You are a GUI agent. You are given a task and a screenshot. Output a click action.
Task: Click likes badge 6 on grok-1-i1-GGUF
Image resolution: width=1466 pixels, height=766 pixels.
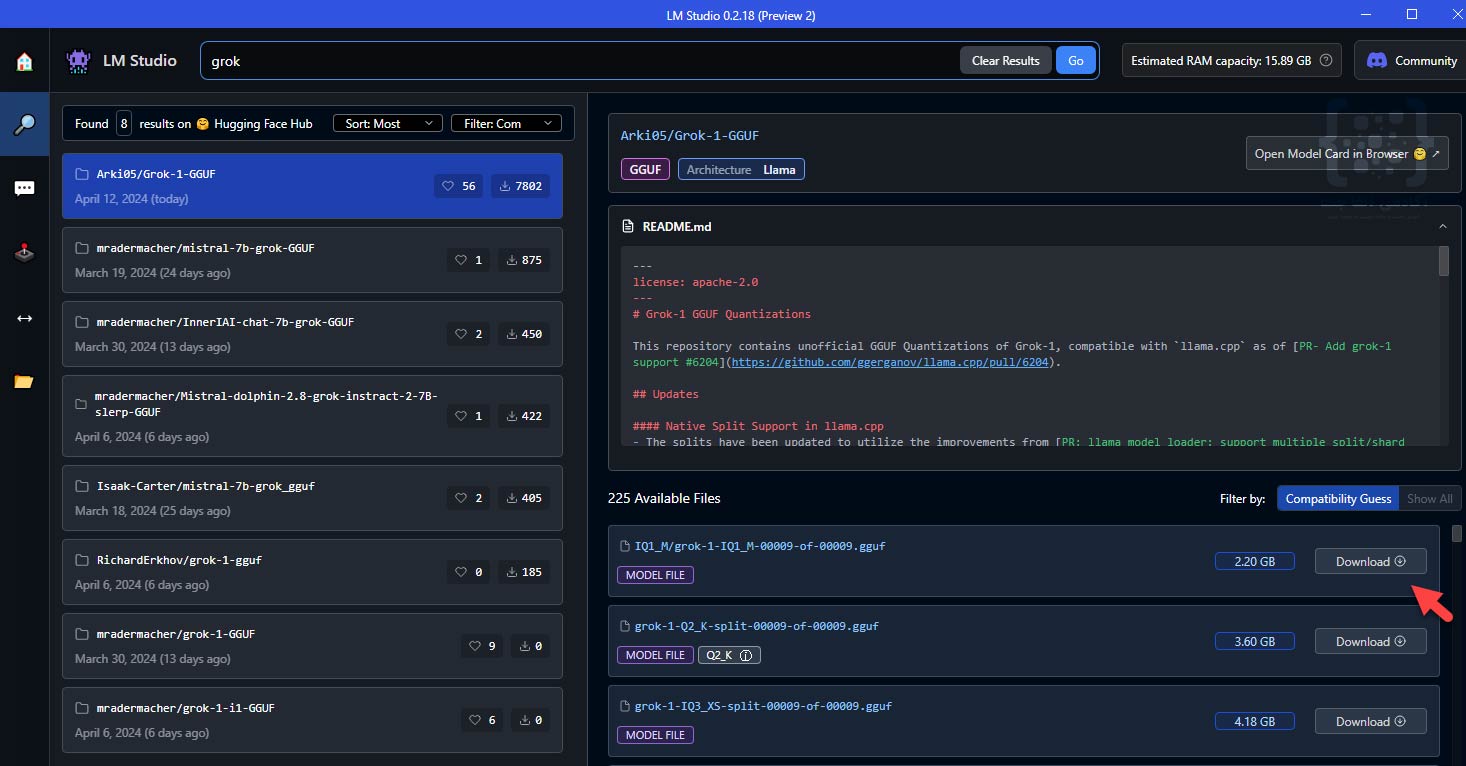coord(483,720)
